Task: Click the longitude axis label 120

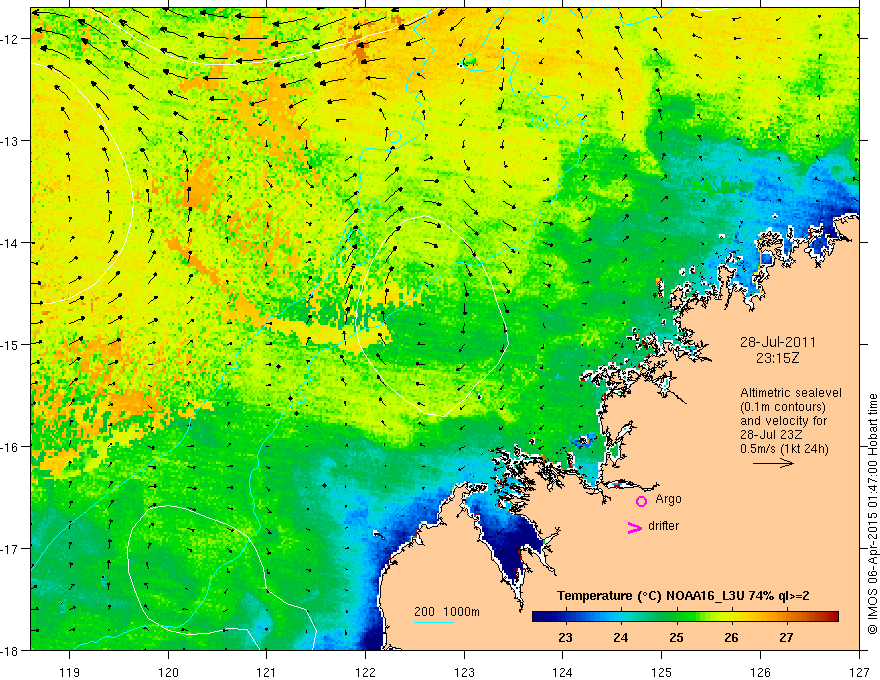Action: click(x=168, y=672)
